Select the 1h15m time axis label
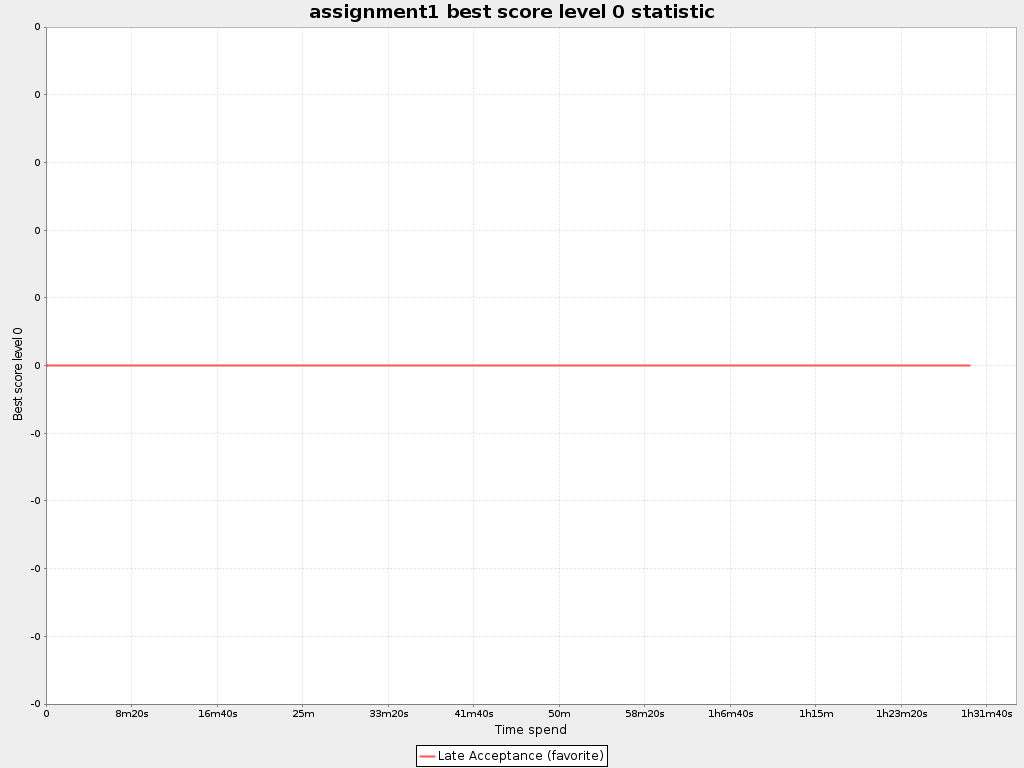The height and width of the screenshot is (768, 1024). (816, 714)
